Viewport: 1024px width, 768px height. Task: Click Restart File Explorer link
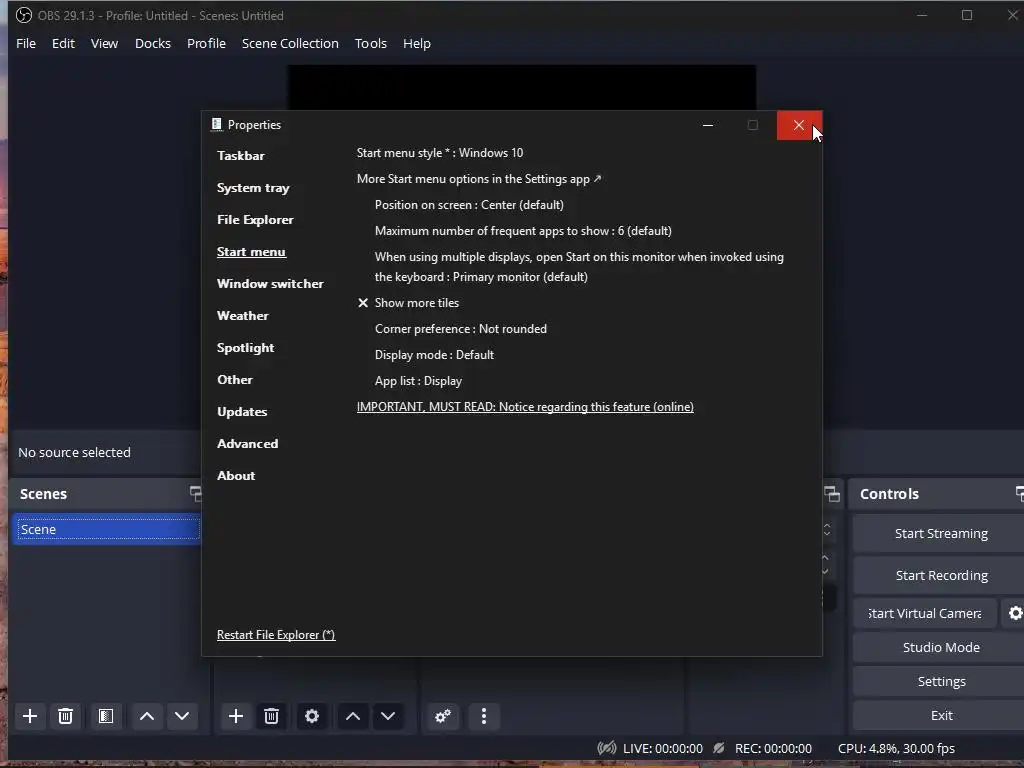(x=276, y=635)
